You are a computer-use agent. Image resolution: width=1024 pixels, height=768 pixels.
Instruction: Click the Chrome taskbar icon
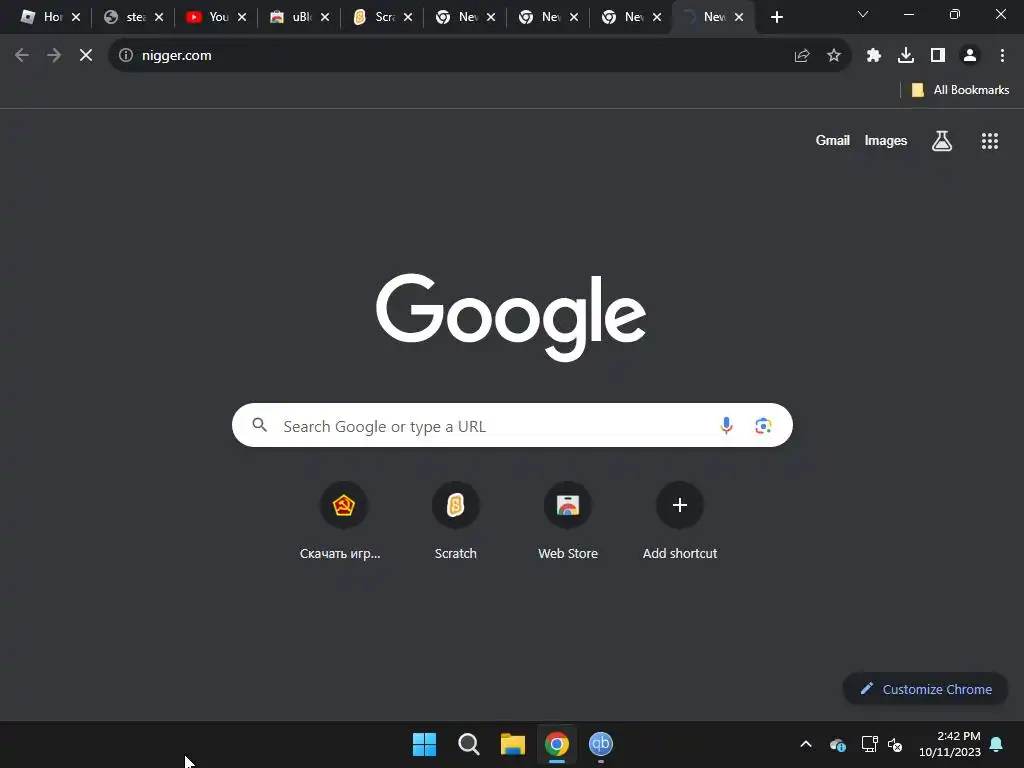click(x=557, y=744)
